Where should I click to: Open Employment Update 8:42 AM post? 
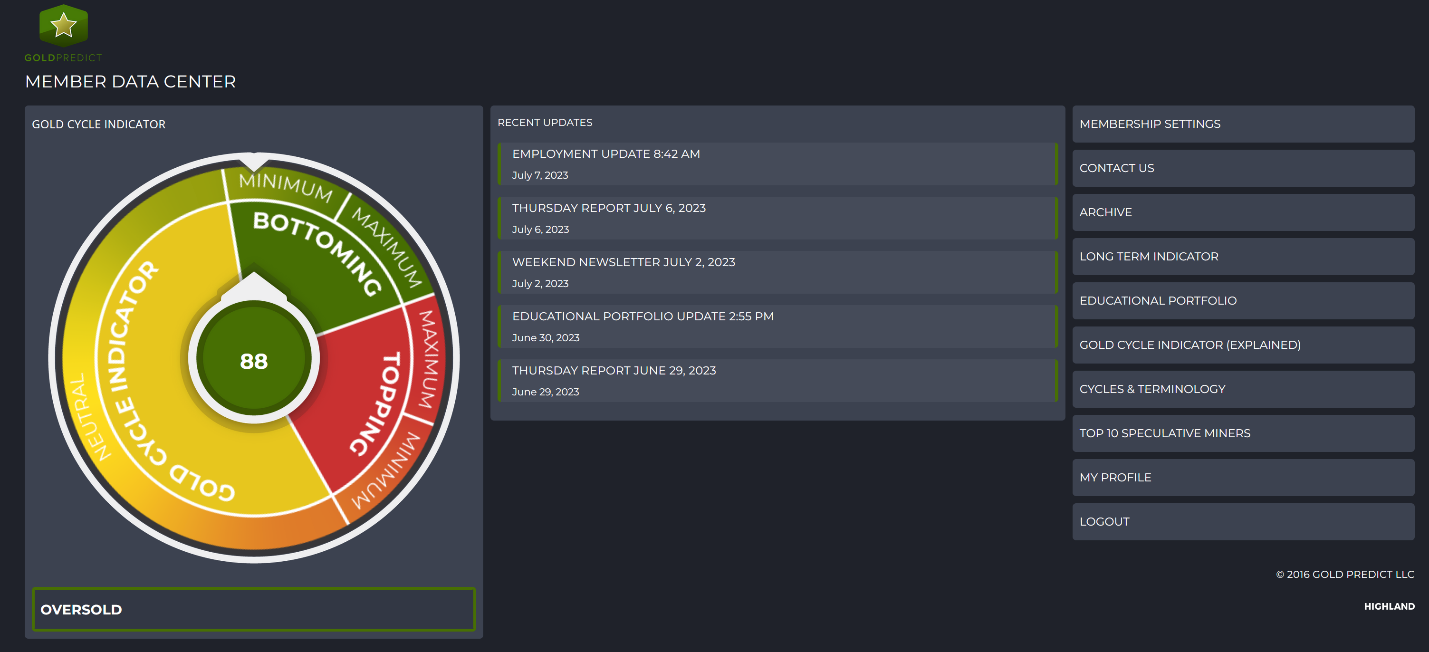(777, 164)
